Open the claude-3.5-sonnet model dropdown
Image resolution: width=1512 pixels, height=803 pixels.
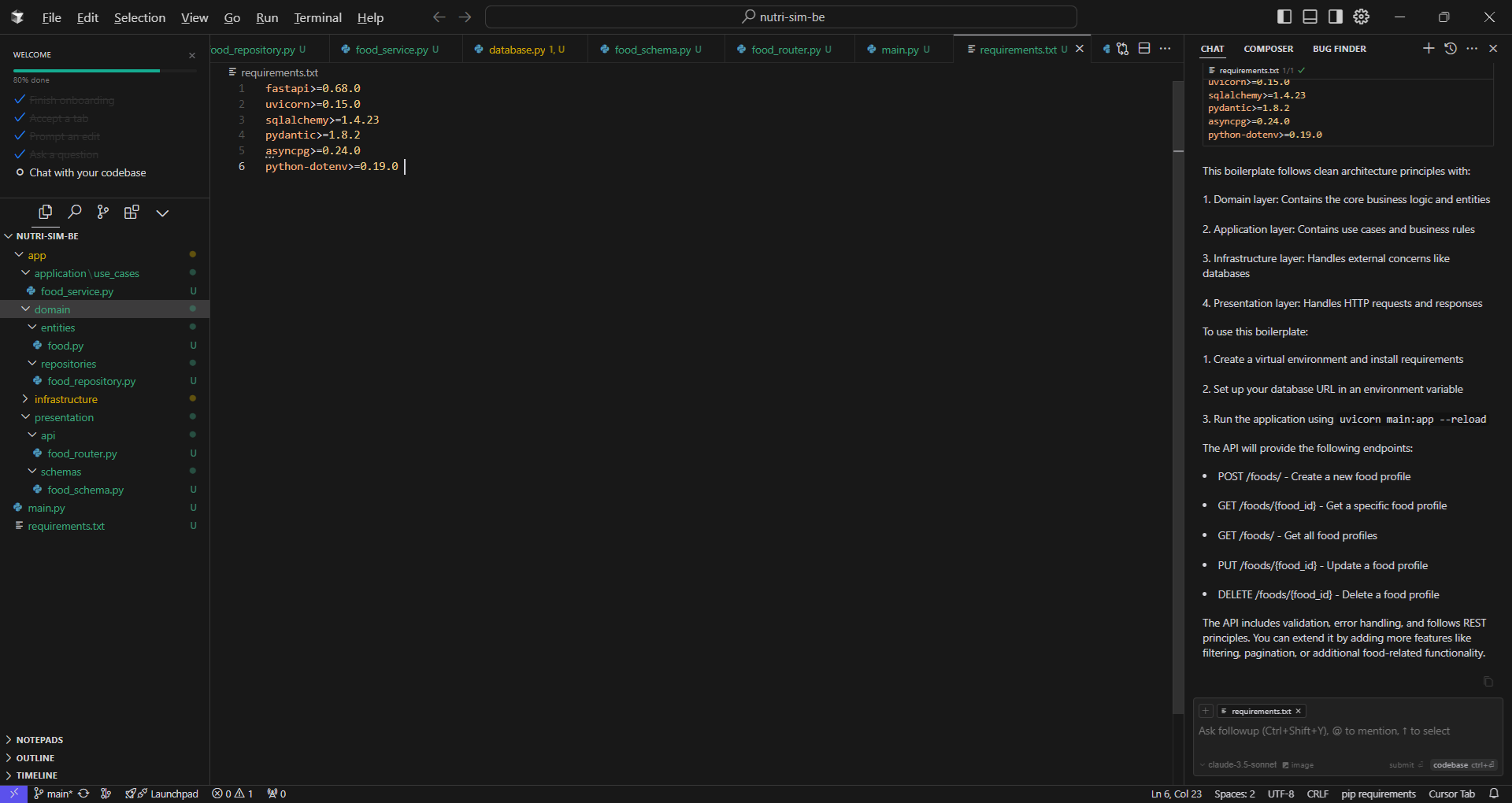1238,764
